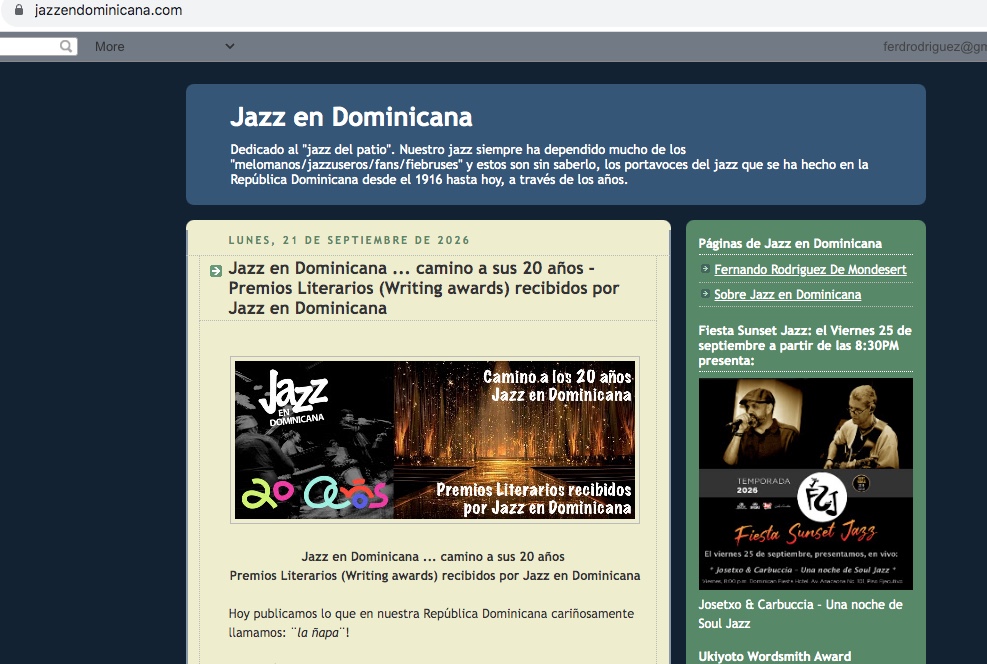987x664 pixels.
Task: Click the green arrow icon beside post title
Action: tap(215, 271)
